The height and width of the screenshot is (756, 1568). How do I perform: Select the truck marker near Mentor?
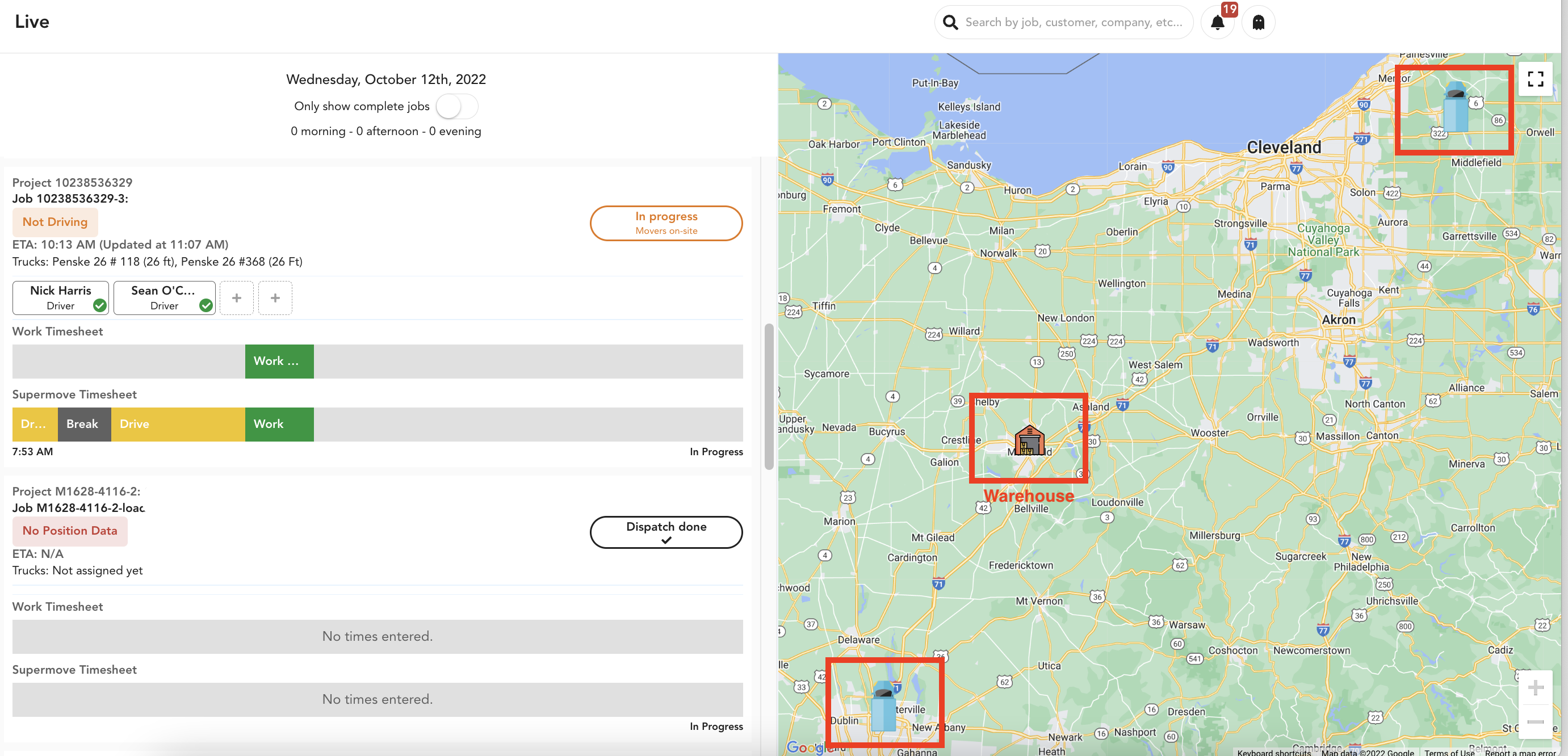click(x=1456, y=107)
